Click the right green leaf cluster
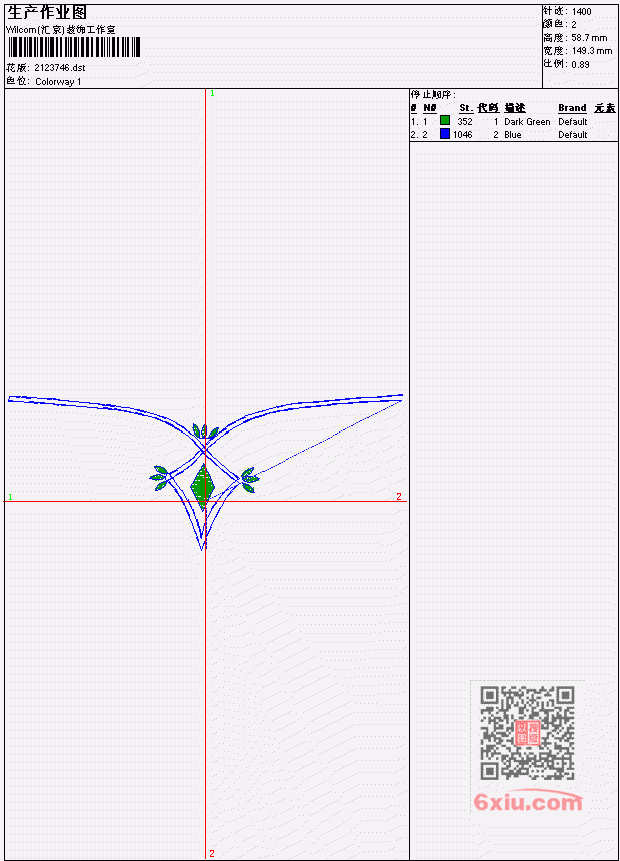The height and width of the screenshot is (861, 620). point(249,479)
